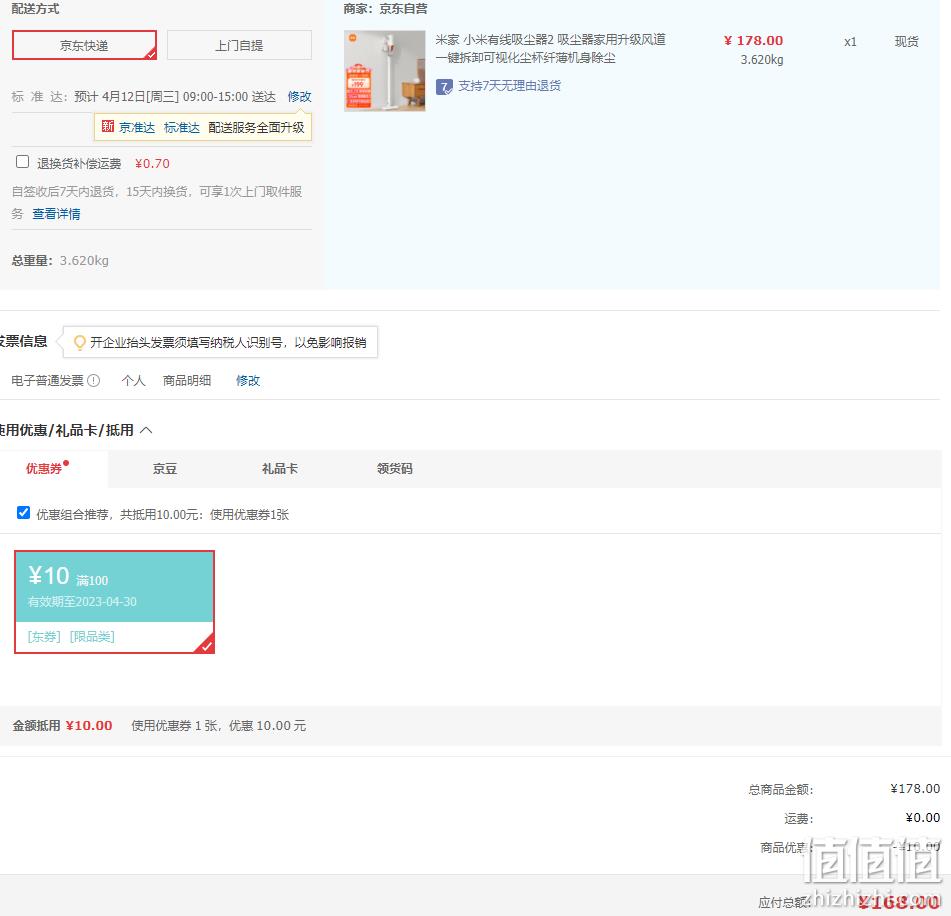Image resolution: width=951 pixels, height=916 pixels.
Task: Click the 运费 ¥0.00 value
Action: pos(922,818)
